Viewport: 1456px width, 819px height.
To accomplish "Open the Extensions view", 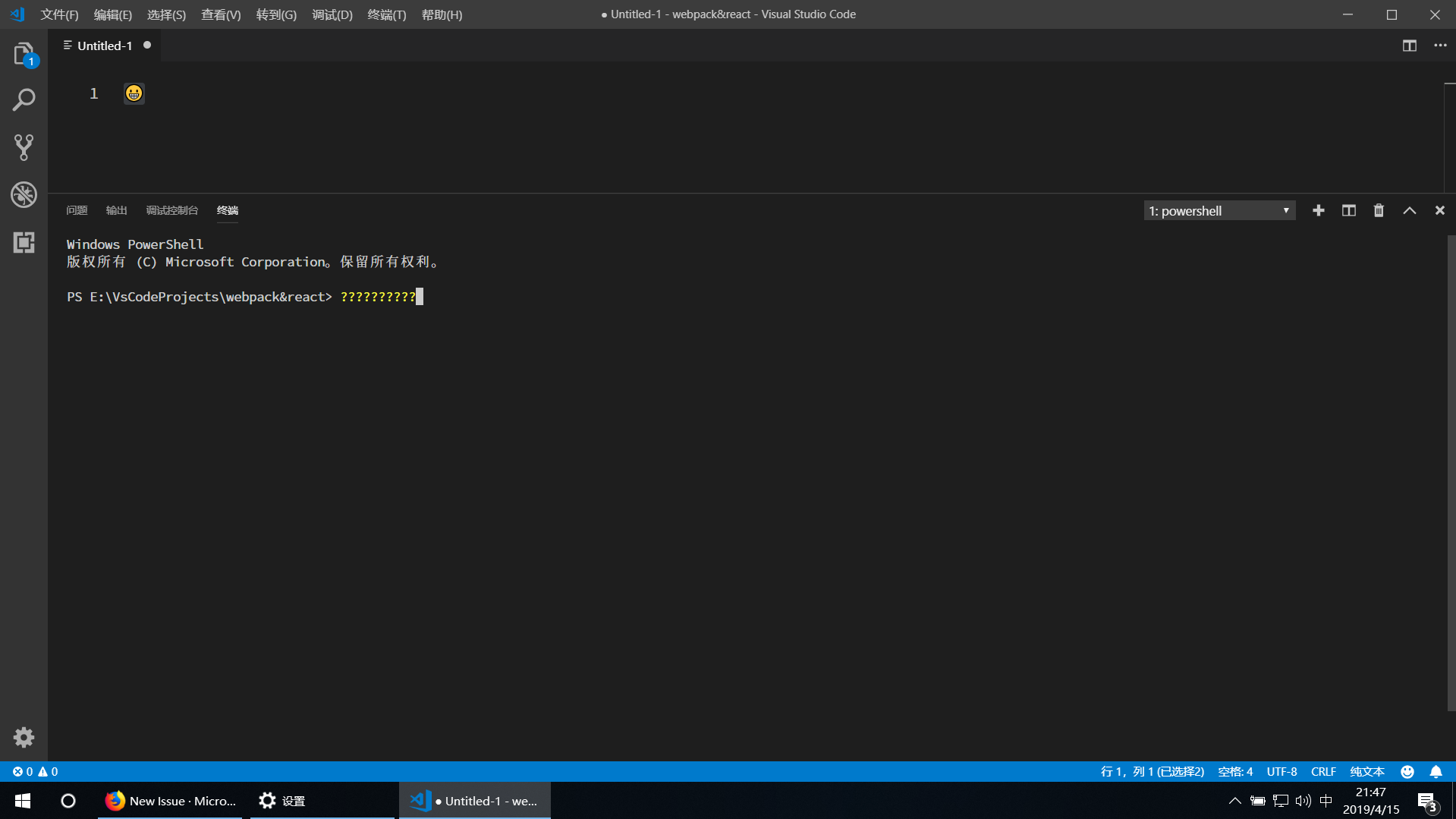I will (24, 242).
